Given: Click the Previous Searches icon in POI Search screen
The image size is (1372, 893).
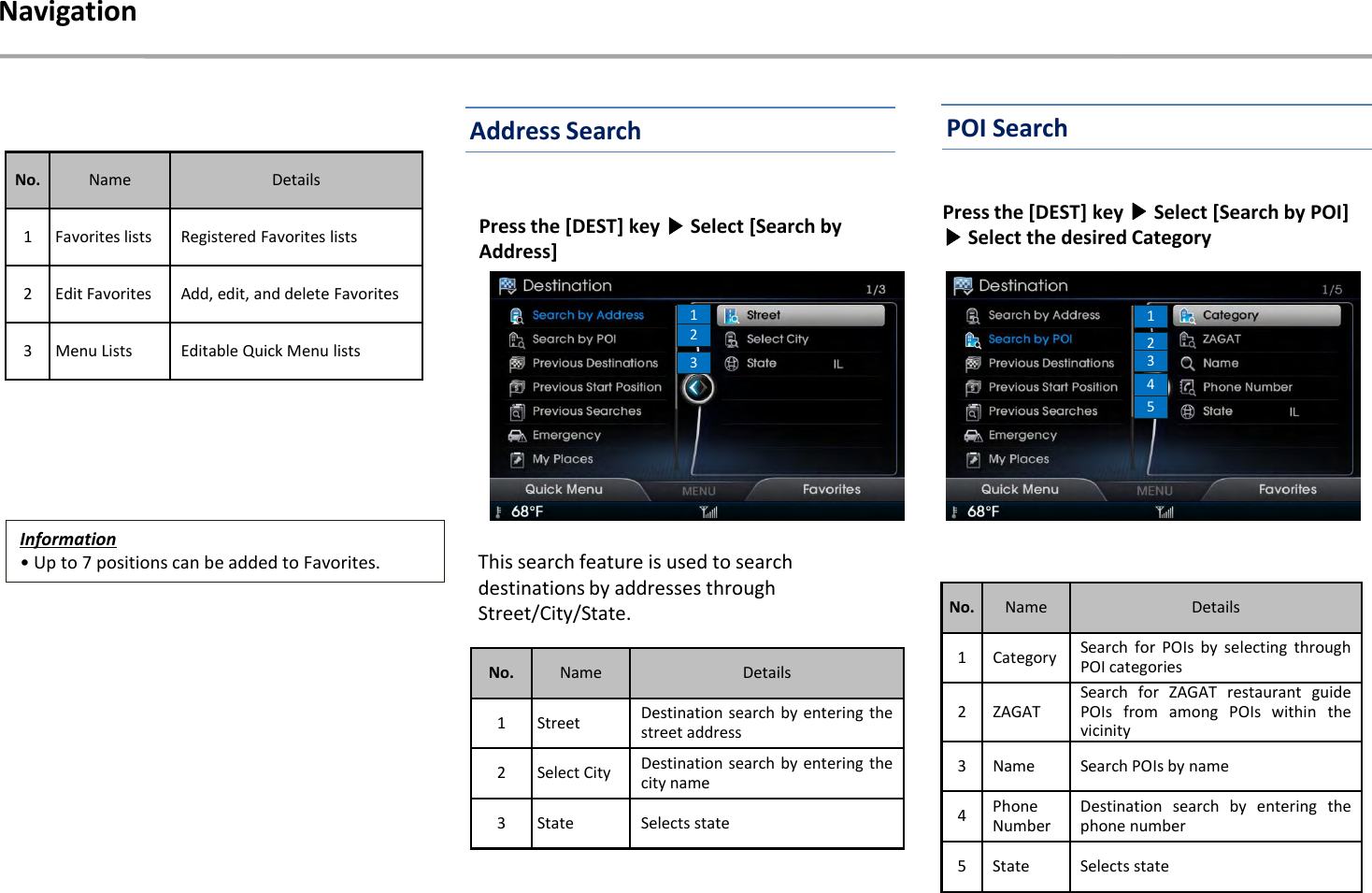Looking at the screenshot, I should [x=973, y=411].
